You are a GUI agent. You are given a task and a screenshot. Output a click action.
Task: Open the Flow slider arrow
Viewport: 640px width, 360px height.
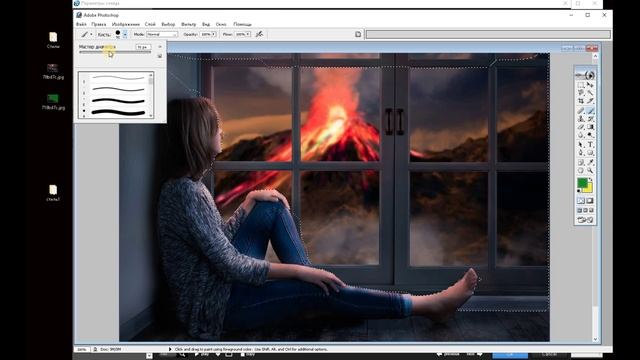(x=248, y=34)
